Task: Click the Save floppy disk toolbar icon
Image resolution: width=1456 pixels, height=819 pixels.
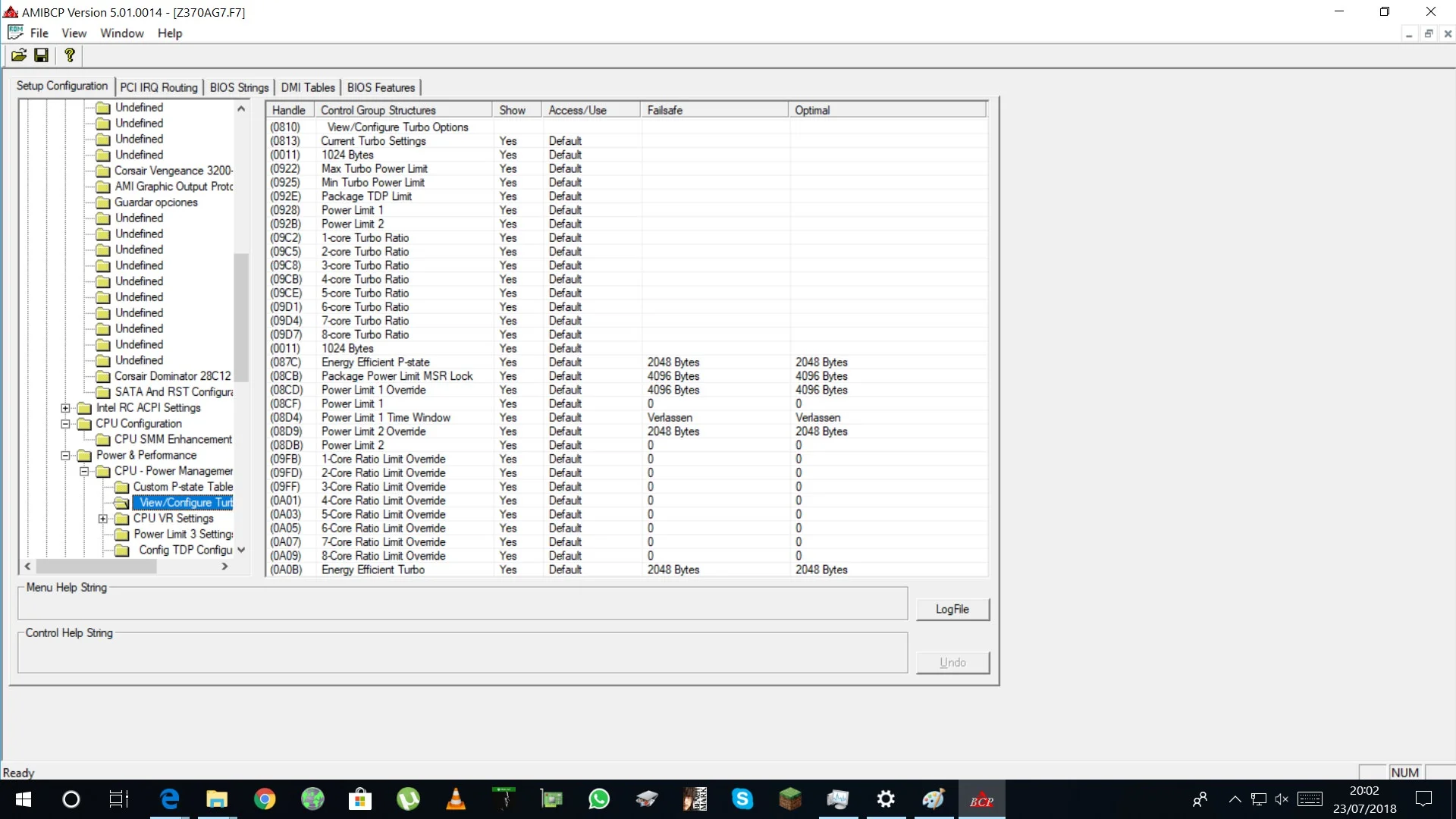Action: pyautogui.click(x=42, y=55)
